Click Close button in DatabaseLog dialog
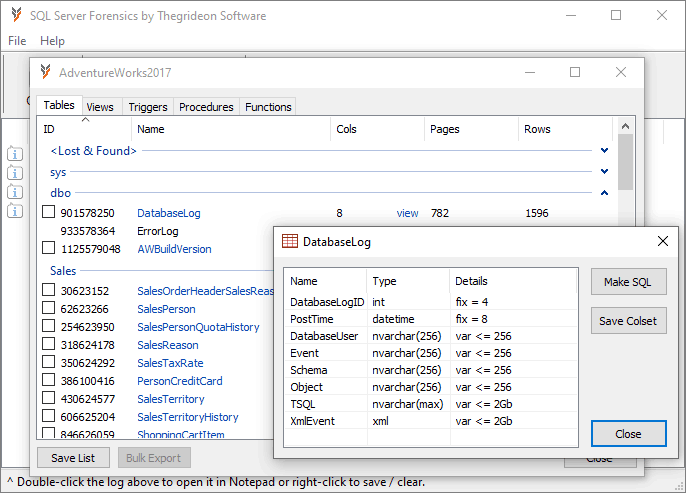The width and height of the screenshot is (686, 493). [628, 434]
